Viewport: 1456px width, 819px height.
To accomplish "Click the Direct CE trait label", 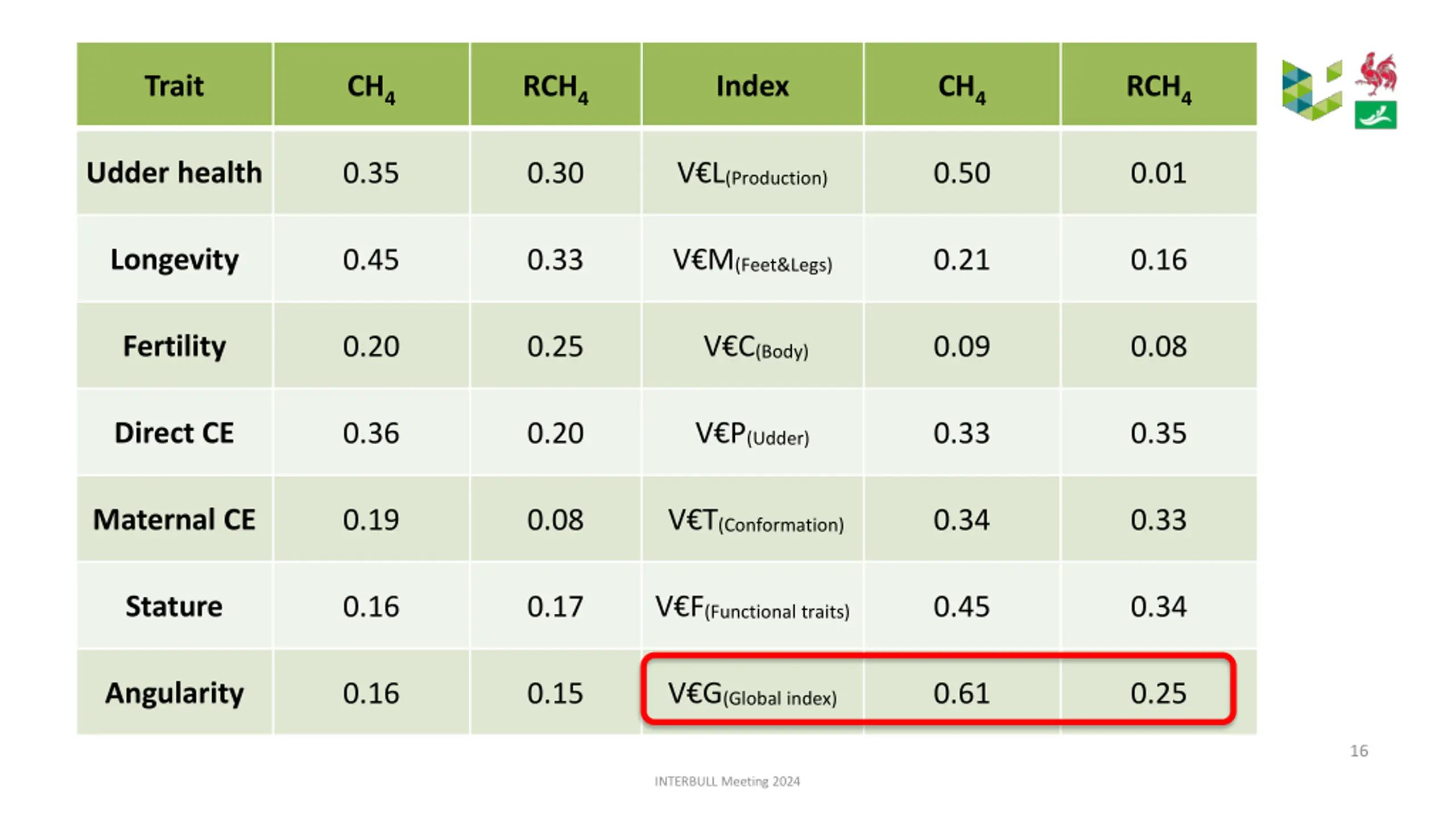I will pos(175,433).
